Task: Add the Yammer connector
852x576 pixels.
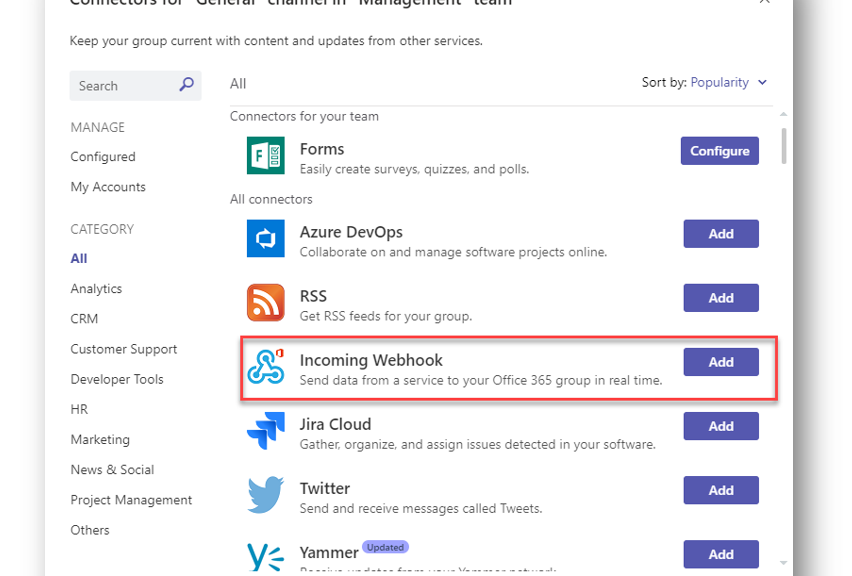Action: (x=721, y=554)
